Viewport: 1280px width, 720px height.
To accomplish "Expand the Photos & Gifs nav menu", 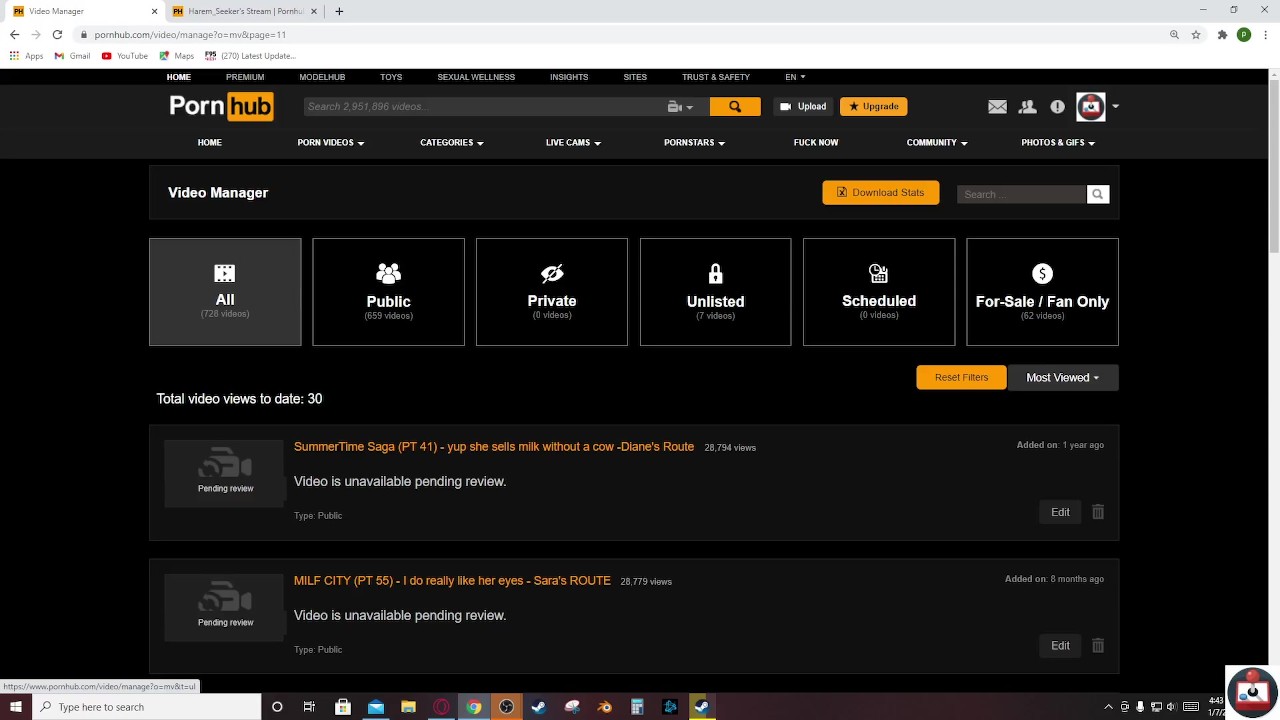I will click(1058, 143).
